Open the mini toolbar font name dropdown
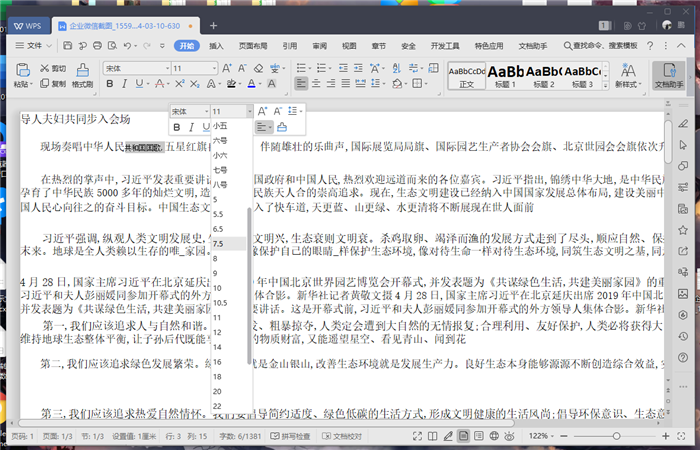The image size is (700, 450). (x=207, y=112)
